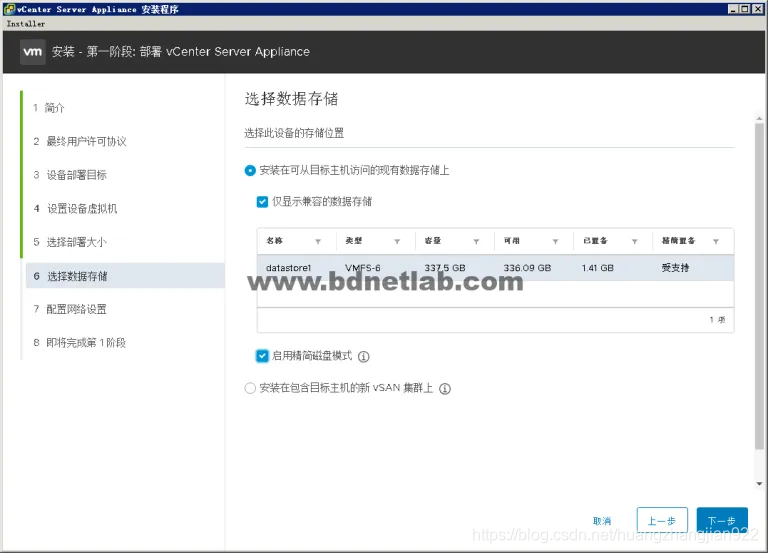768x553 pixels.
Task: Minimize the installer window
Action: 733,9
